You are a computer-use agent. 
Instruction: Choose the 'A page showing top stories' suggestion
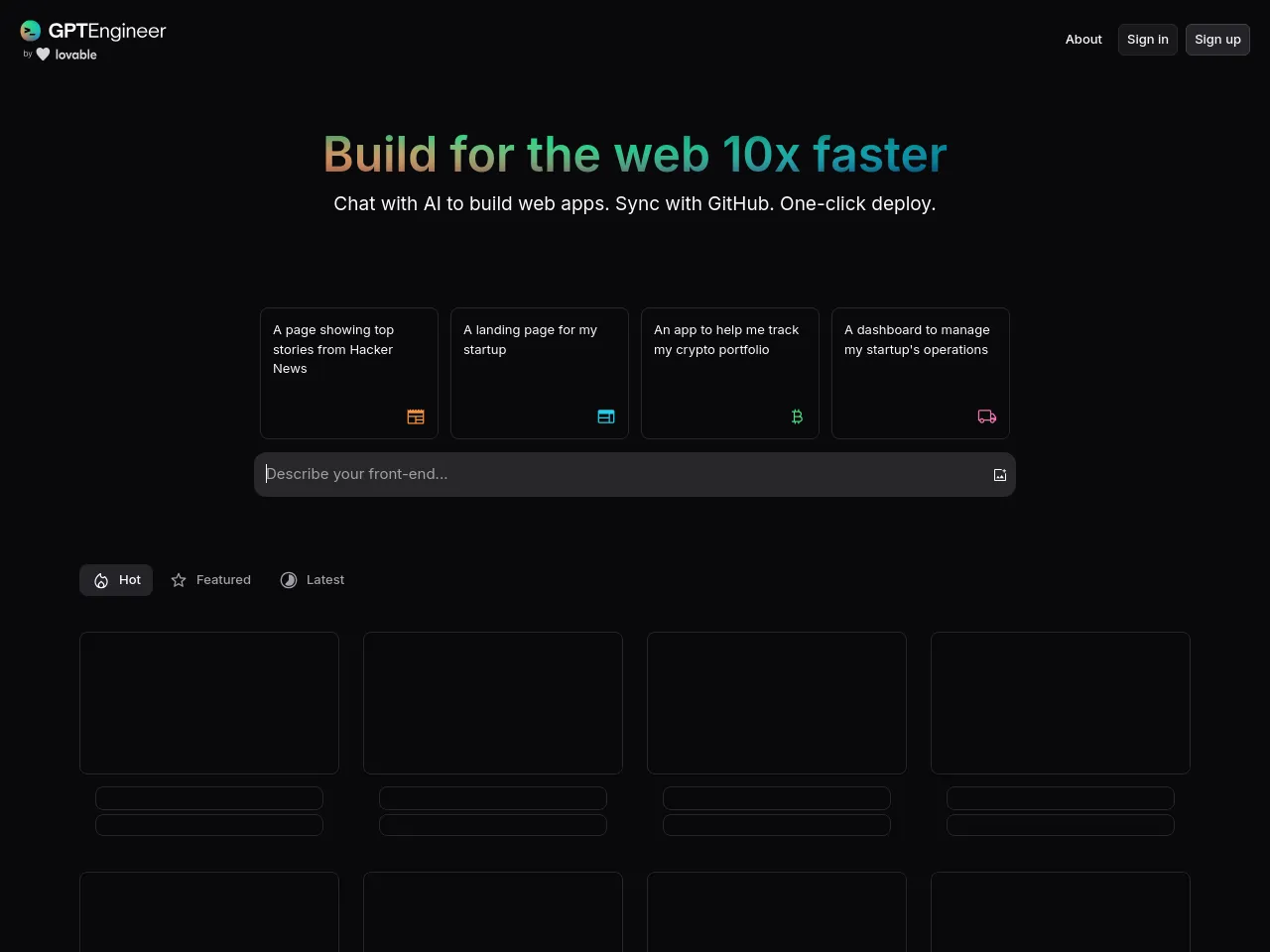click(x=348, y=373)
